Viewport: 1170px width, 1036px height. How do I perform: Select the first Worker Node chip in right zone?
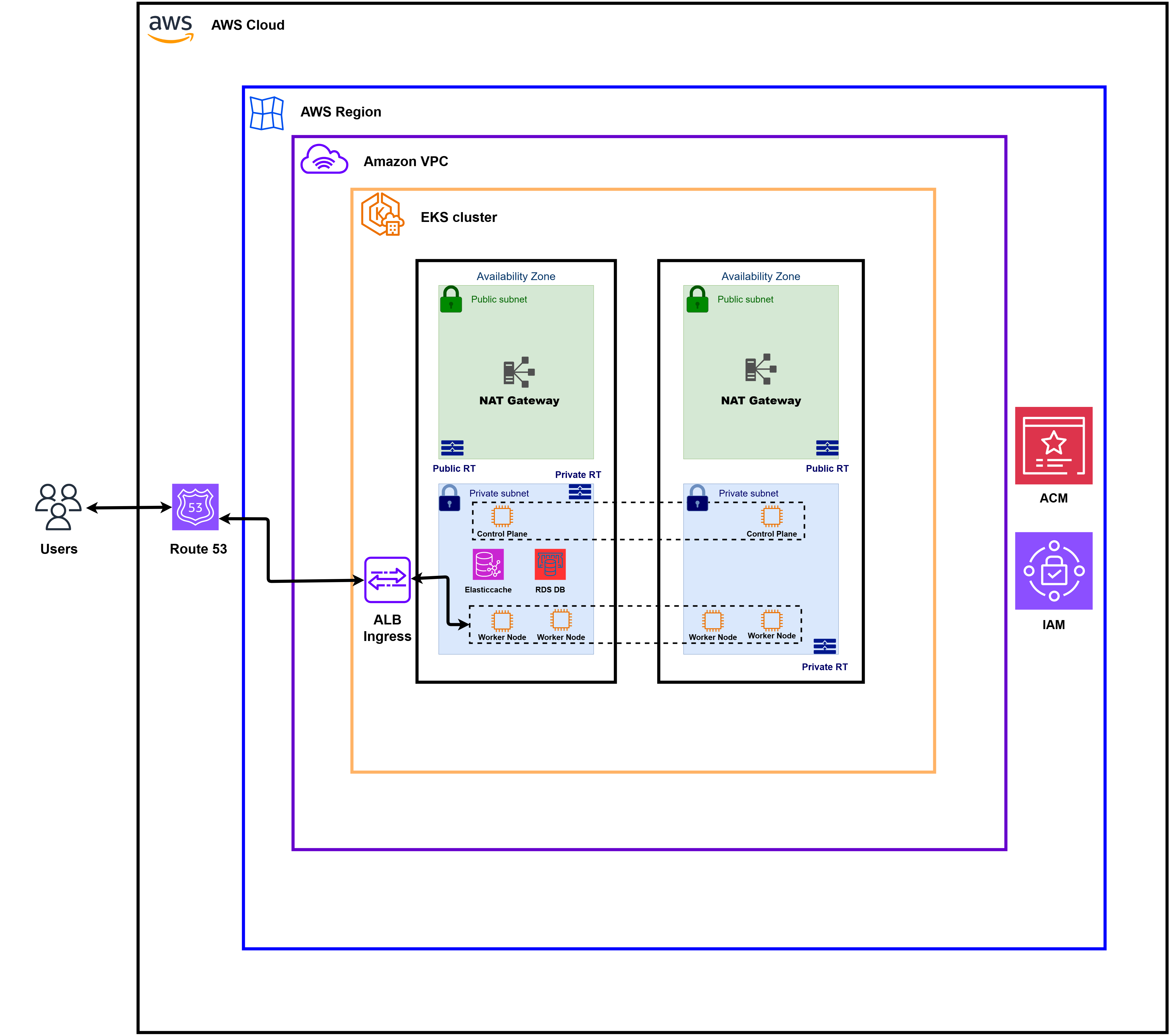pos(713,621)
